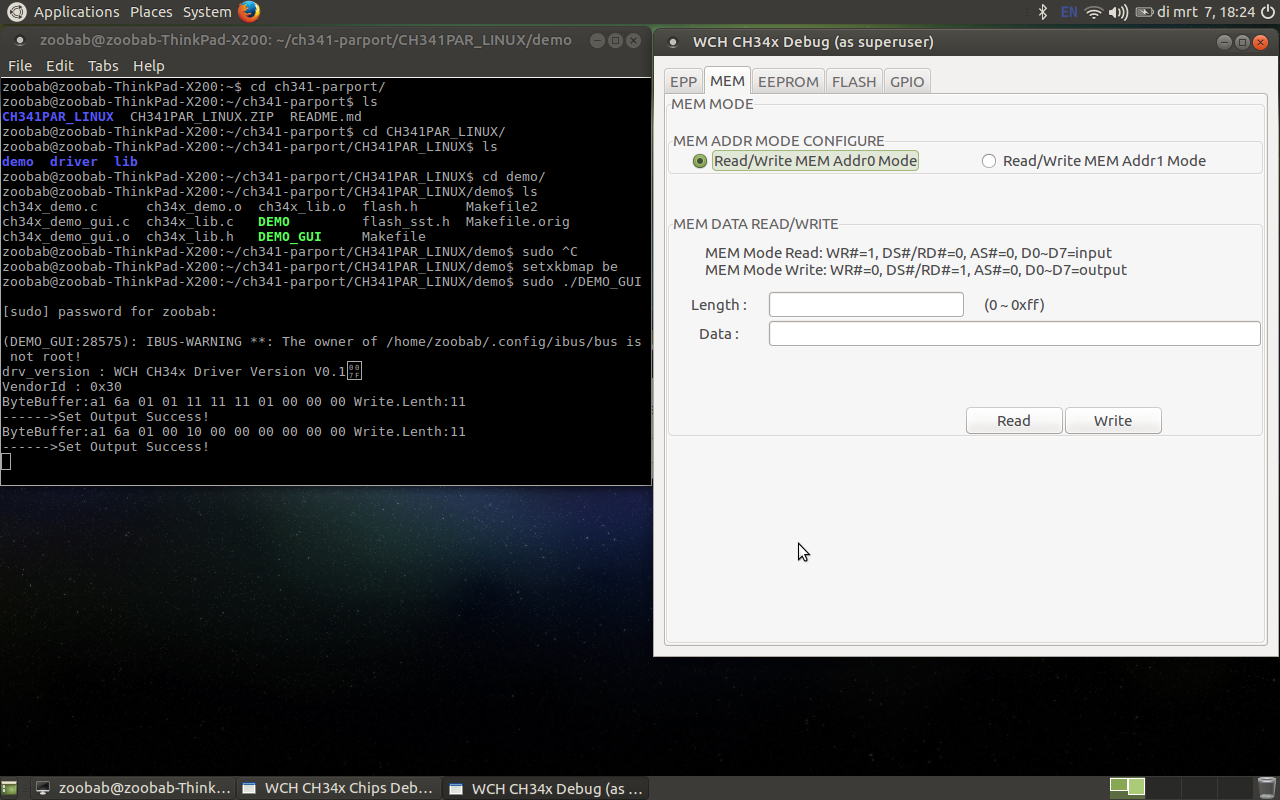Viewport: 1280px width, 800px height.
Task: Switch to the EPP tab
Action: (x=684, y=82)
